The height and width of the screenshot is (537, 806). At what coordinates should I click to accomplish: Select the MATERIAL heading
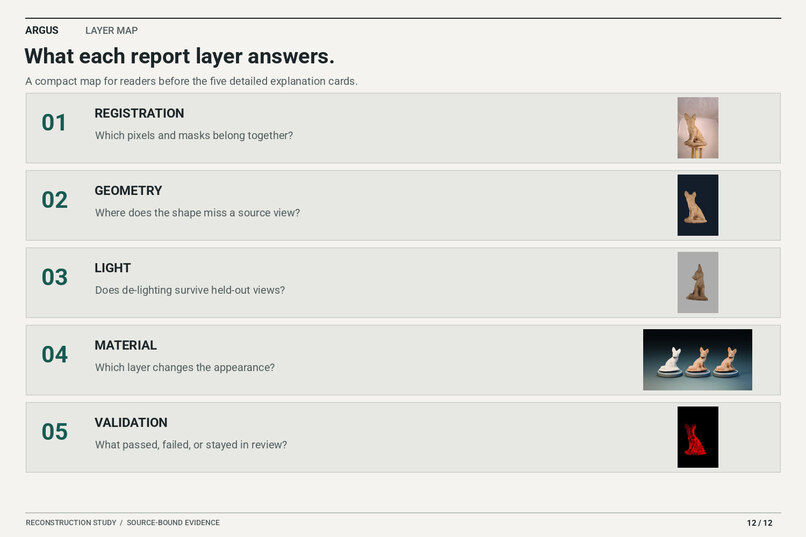(125, 345)
